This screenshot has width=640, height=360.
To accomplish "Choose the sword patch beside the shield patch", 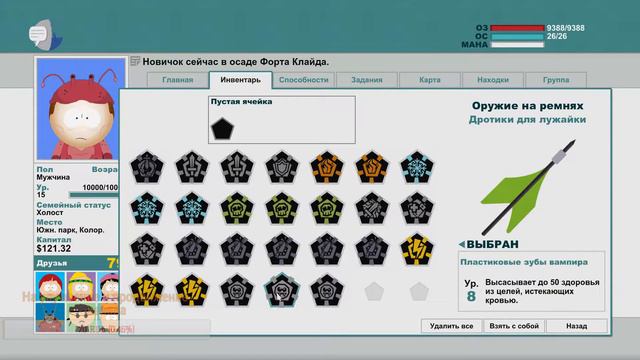I will pyautogui.click(x=237, y=167).
